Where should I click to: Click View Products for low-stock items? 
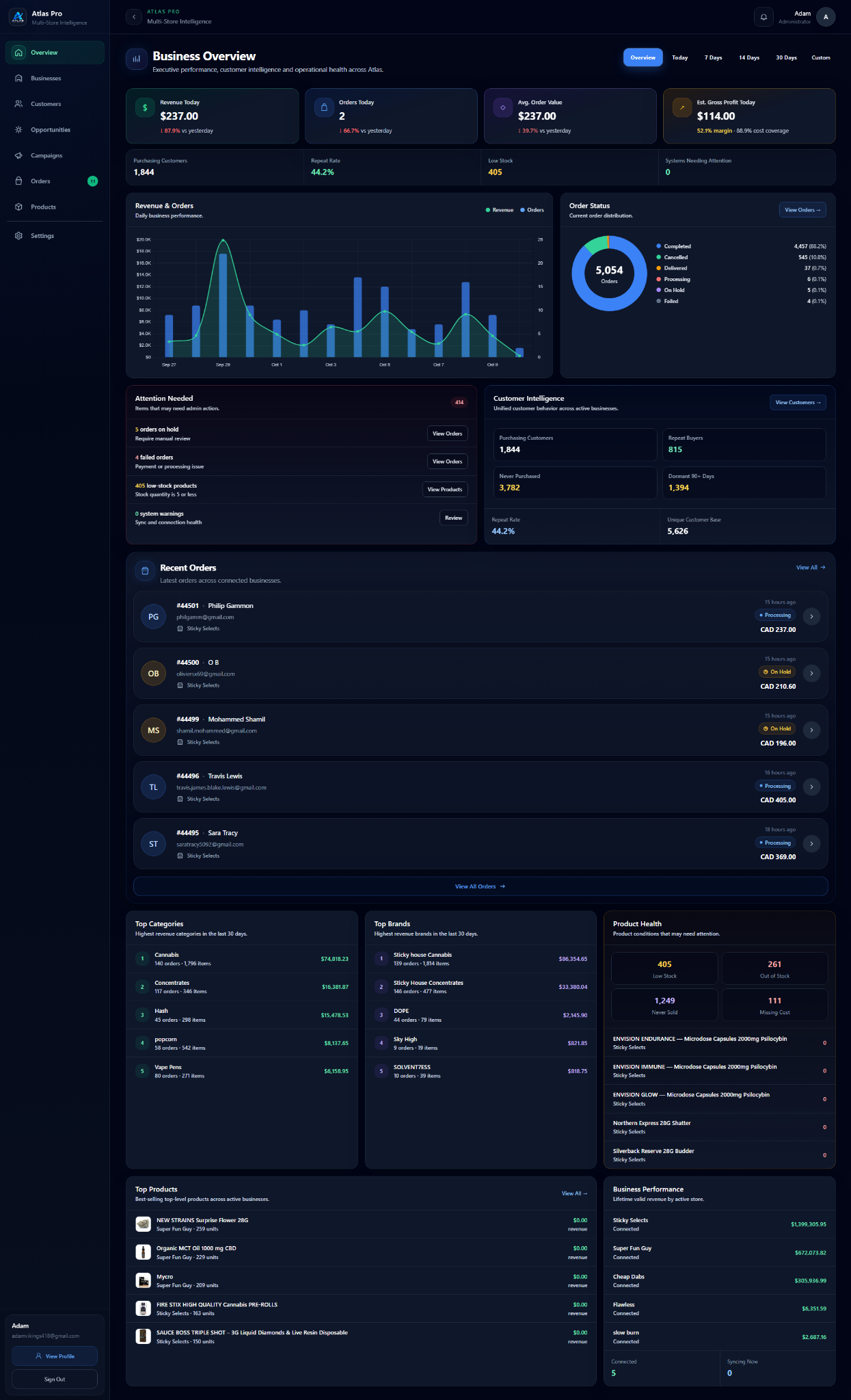pos(445,490)
